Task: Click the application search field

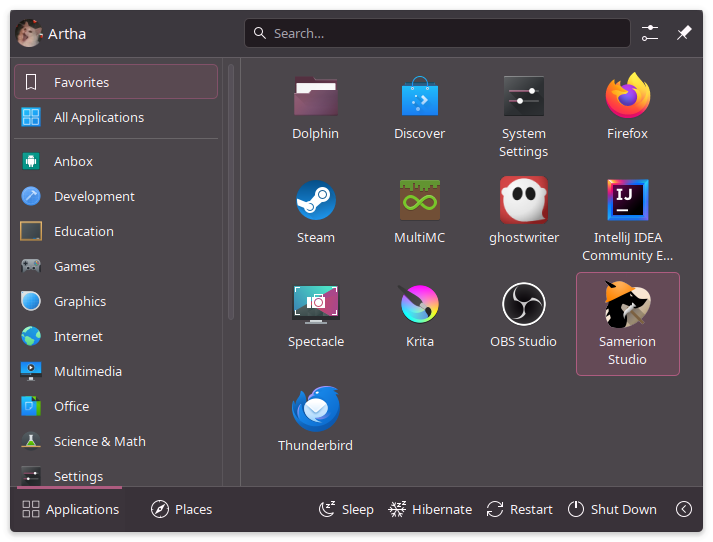Action: click(x=437, y=33)
